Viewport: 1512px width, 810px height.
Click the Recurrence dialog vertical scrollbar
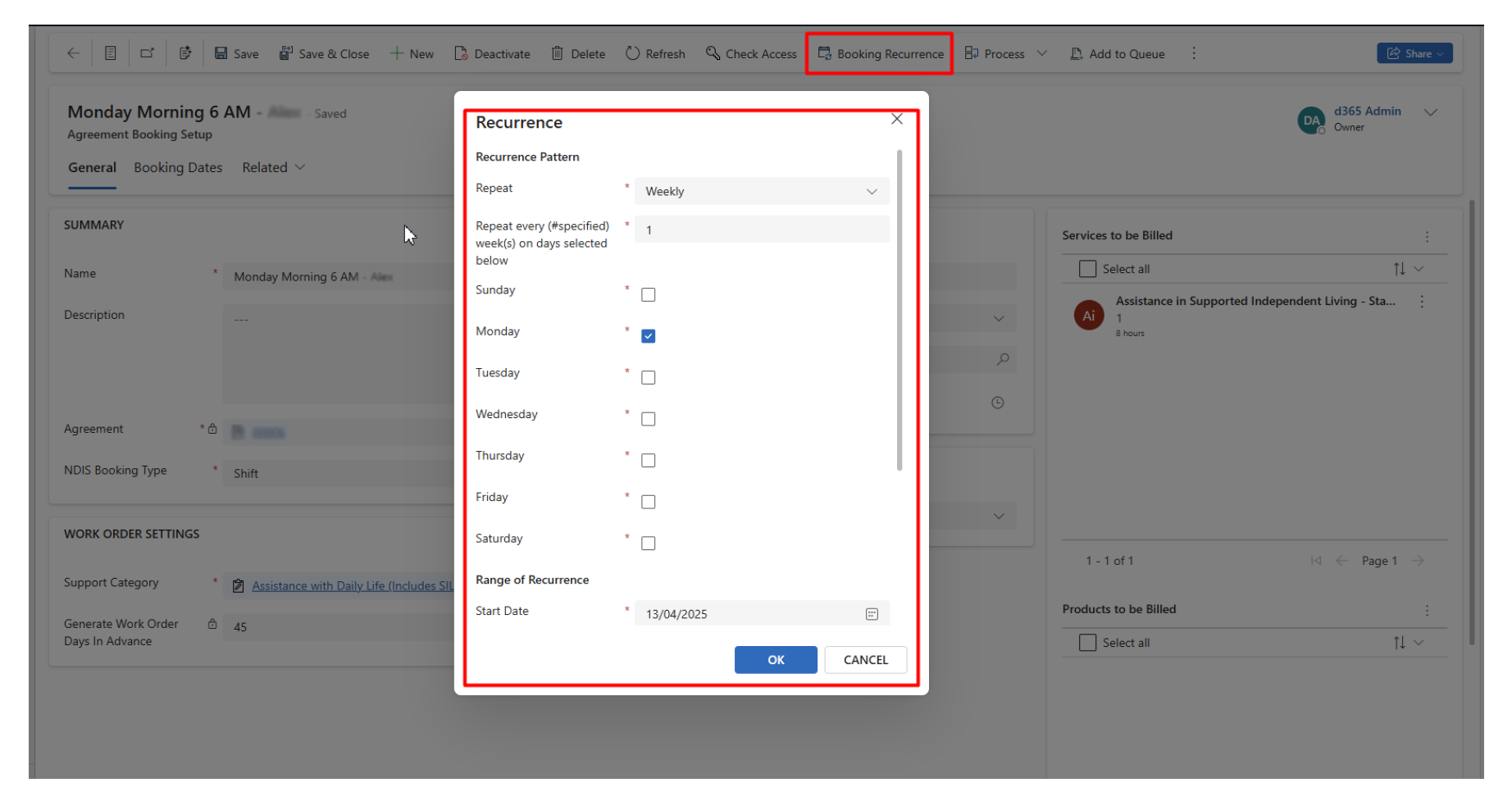coord(899,312)
